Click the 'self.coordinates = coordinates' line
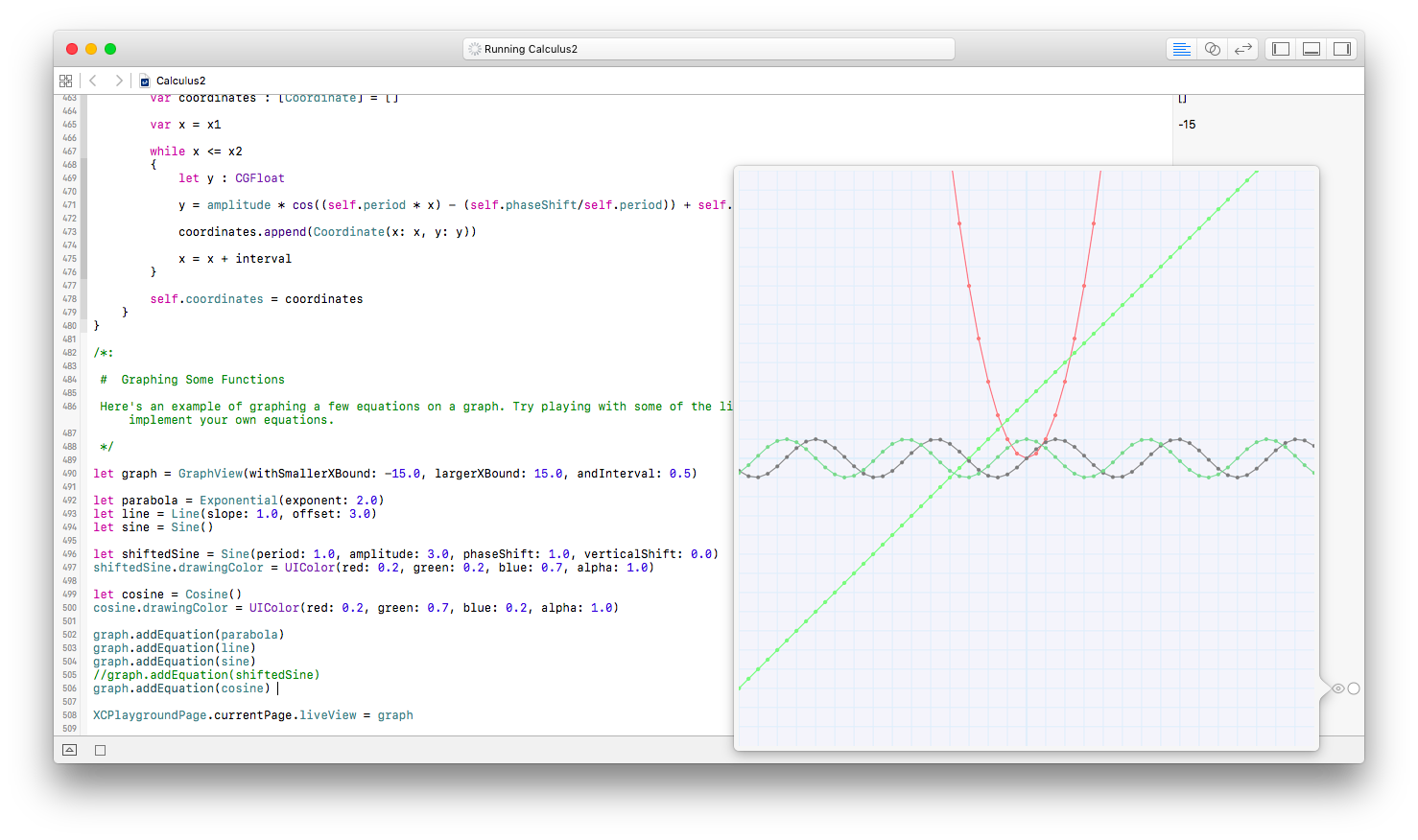 (x=256, y=299)
